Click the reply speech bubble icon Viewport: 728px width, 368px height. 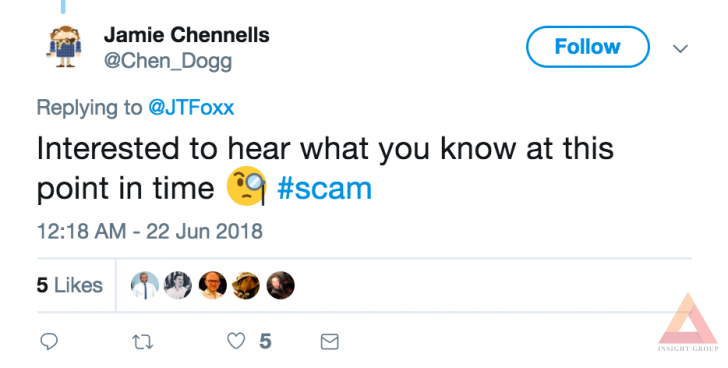(x=49, y=342)
